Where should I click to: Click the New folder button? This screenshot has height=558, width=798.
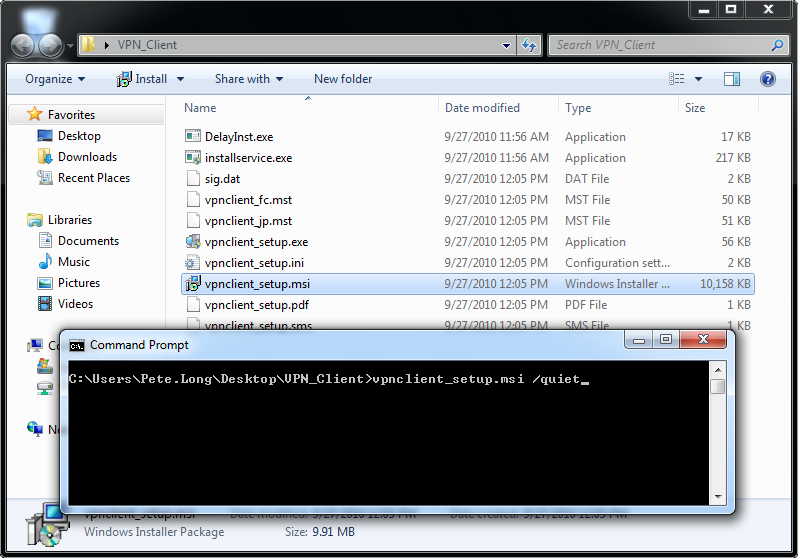[x=343, y=79]
